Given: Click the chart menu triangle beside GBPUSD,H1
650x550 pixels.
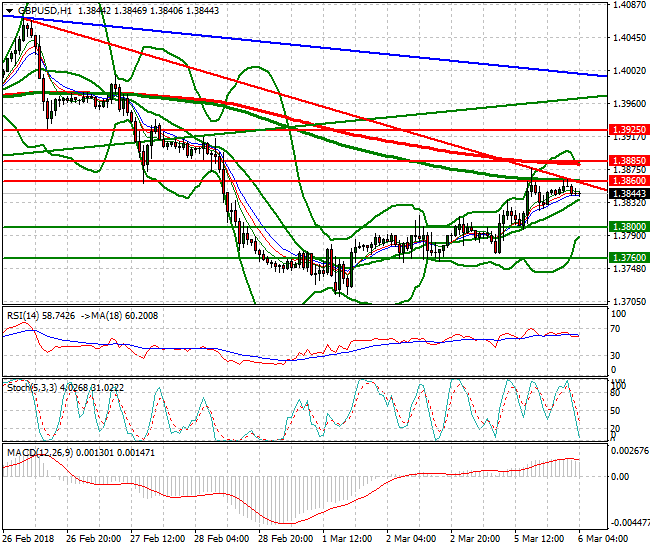Looking at the screenshot, I should [x=10, y=11].
